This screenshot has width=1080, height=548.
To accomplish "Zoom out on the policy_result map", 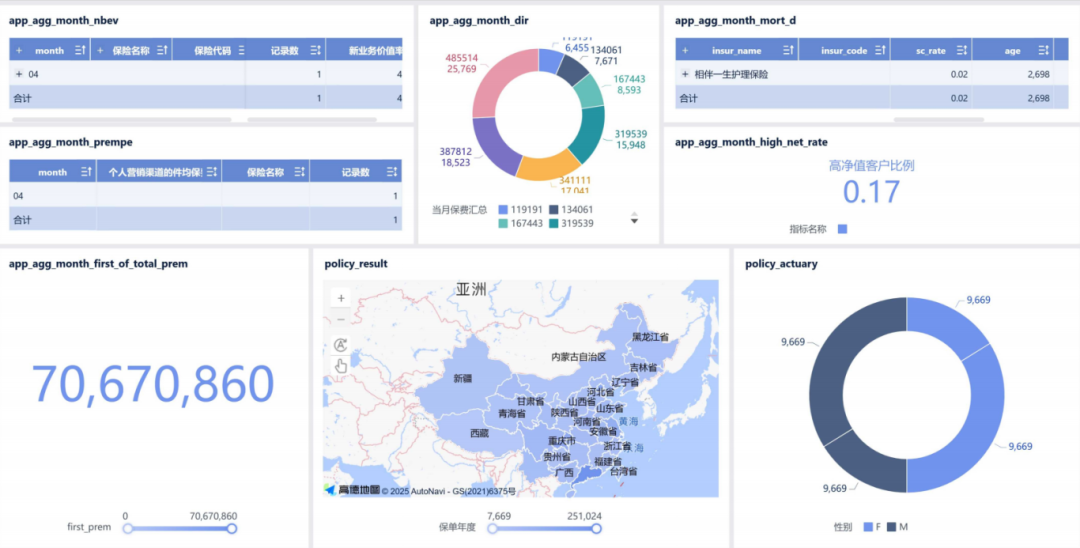I will tap(341, 319).
